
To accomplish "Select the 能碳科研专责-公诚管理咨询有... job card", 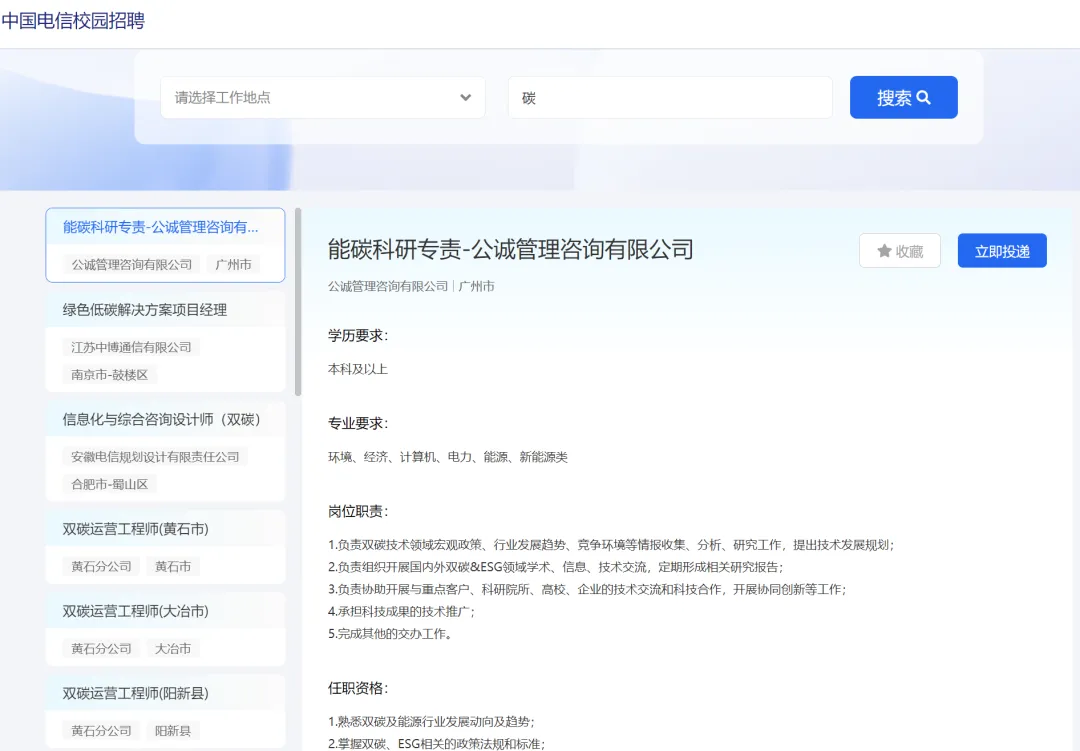I will (x=165, y=245).
